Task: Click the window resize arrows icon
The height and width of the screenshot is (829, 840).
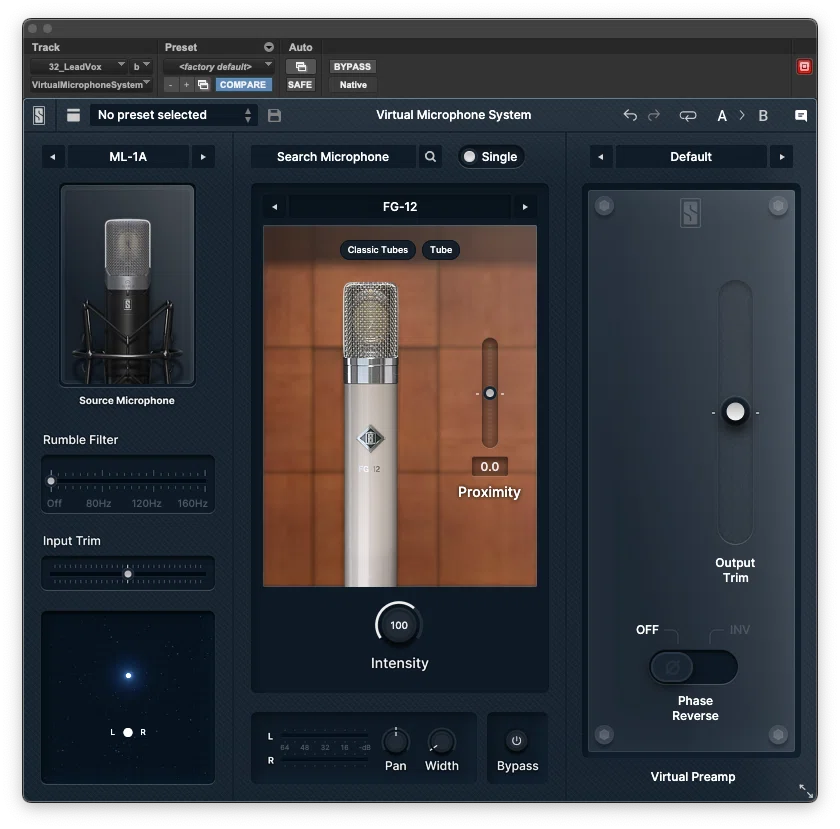Action: (x=806, y=790)
